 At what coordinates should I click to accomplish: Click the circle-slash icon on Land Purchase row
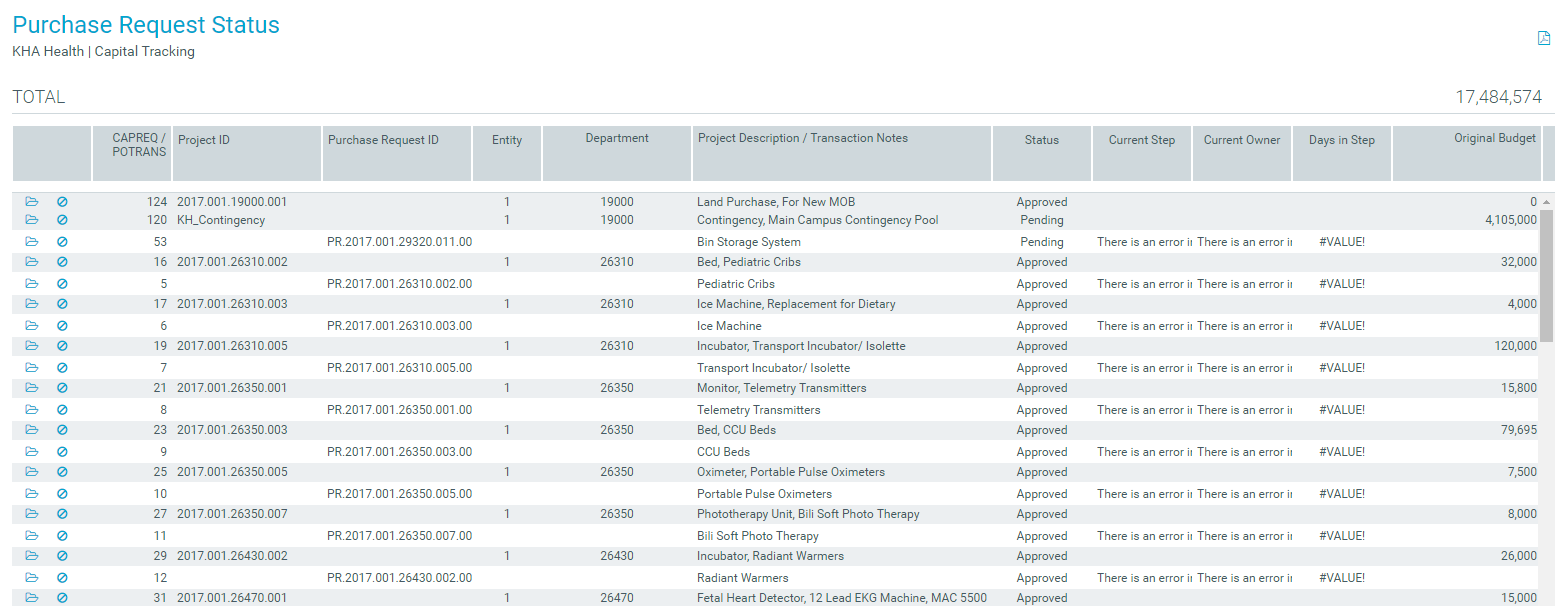click(62, 202)
